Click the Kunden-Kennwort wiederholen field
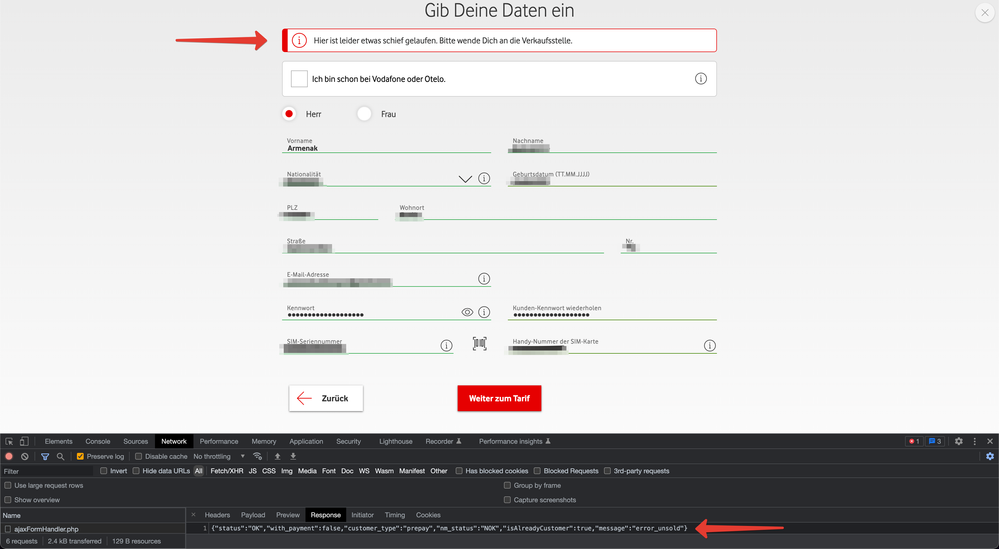Image resolution: width=999 pixels, height=549 pixels. 612,312
